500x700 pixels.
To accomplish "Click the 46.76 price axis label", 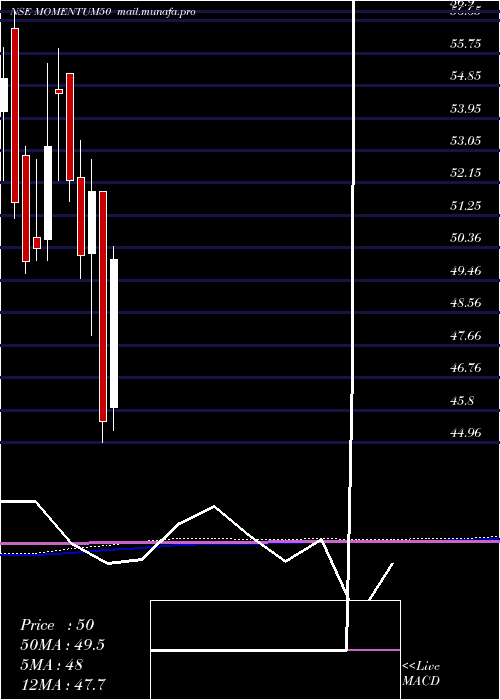I will coord(466,368).
